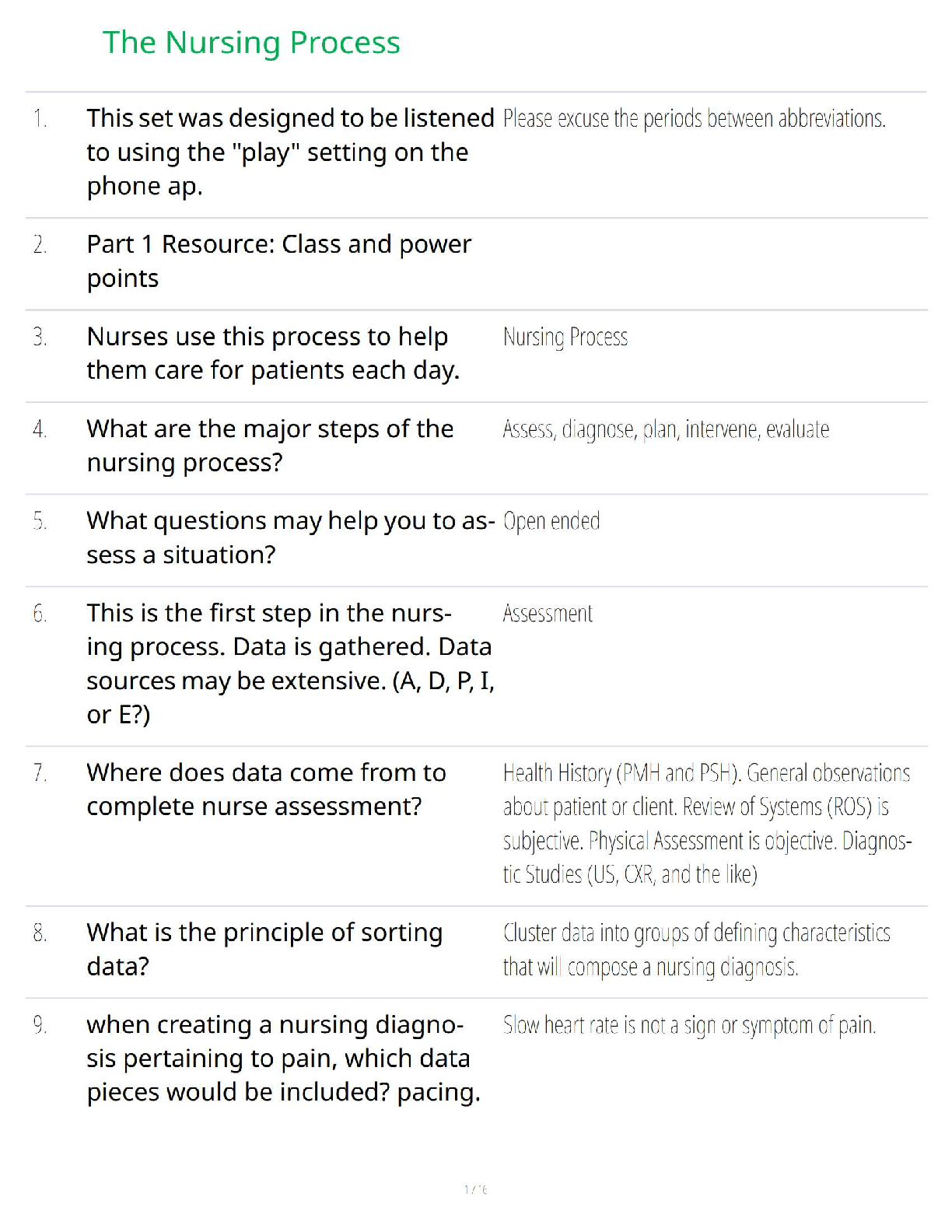Select the "Assess, diagnose, plan, intervene, evaluate" answer
The height and width of the screenshot is (1232, 952).
[x=665, y=429]
